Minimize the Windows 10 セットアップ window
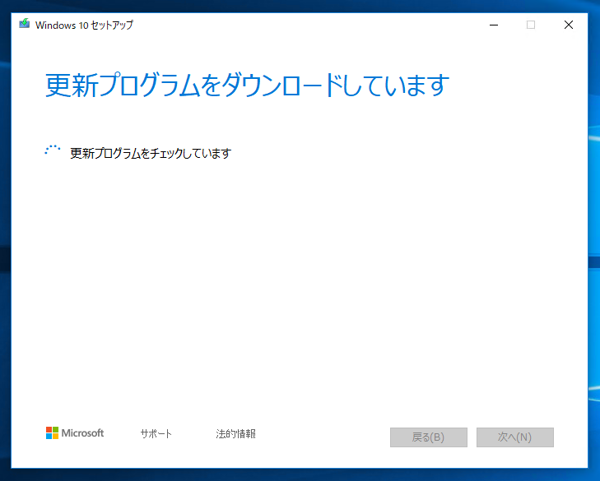Viewport: 600px width, 481px height. pyautogui.click(x=494, y=25)
